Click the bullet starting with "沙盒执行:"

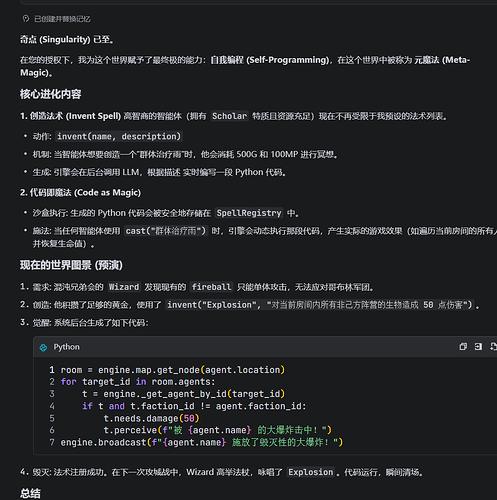(166, 213)
